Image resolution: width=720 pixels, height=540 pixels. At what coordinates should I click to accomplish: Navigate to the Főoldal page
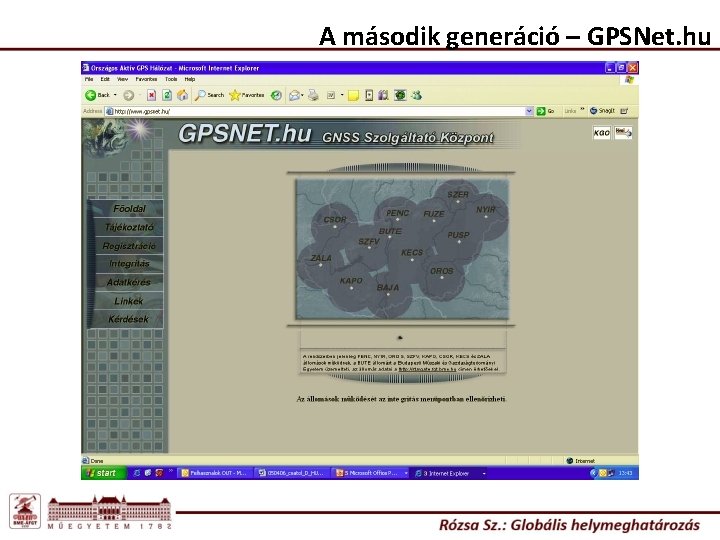pyautogui.click(x=129, y=209)
